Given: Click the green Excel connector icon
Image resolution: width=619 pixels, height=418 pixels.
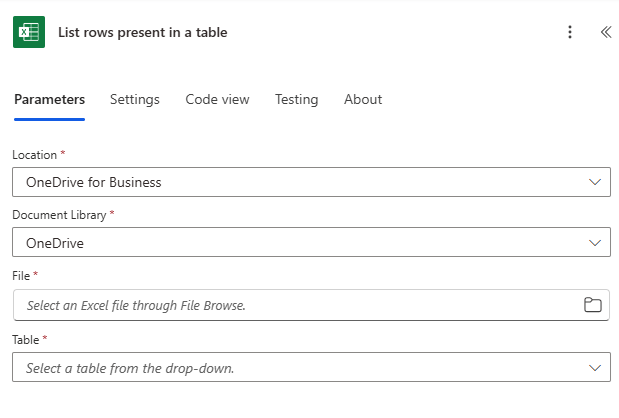Looking at the screenshot, I should coord(29,32).
